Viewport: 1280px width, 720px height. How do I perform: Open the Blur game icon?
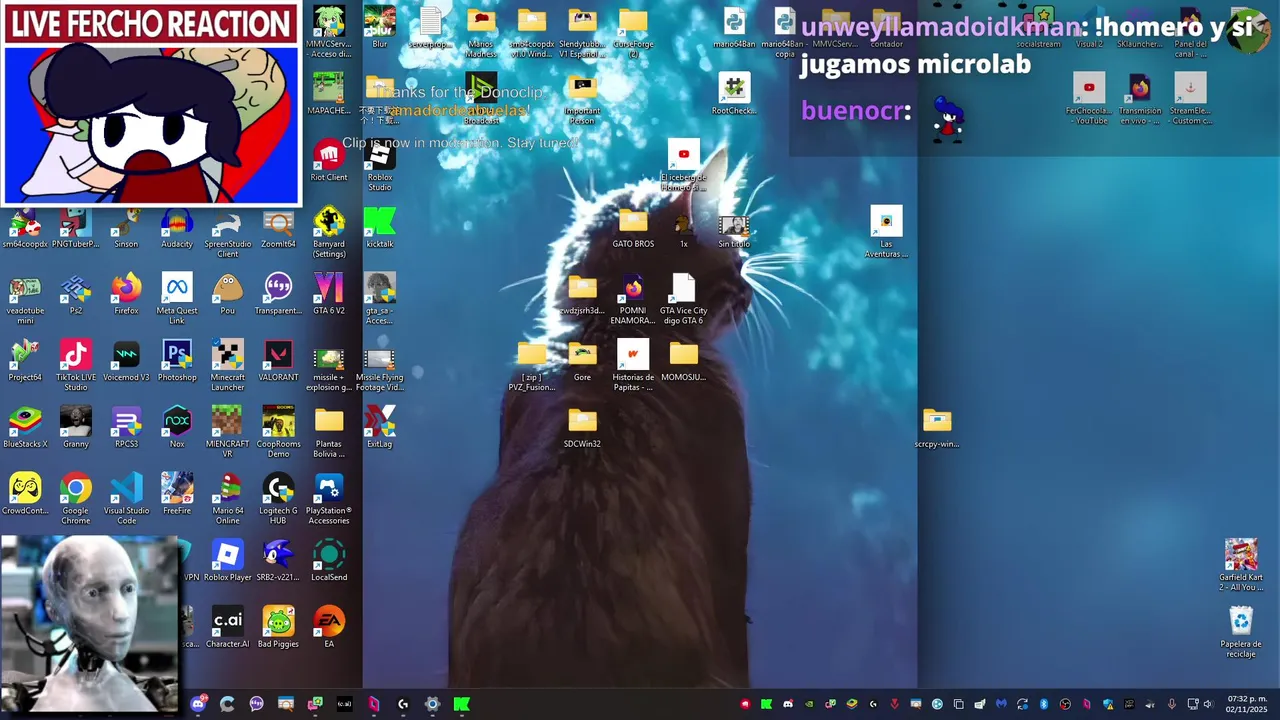[379, 27]
